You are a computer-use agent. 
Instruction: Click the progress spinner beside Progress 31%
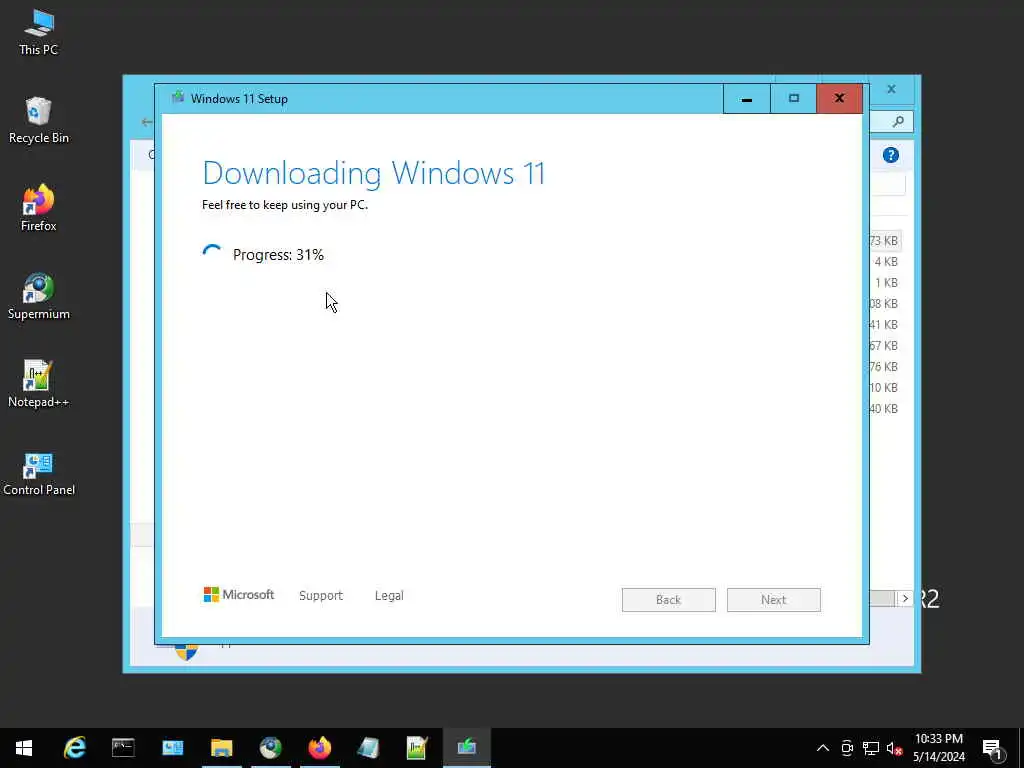(x=212, y=254)
